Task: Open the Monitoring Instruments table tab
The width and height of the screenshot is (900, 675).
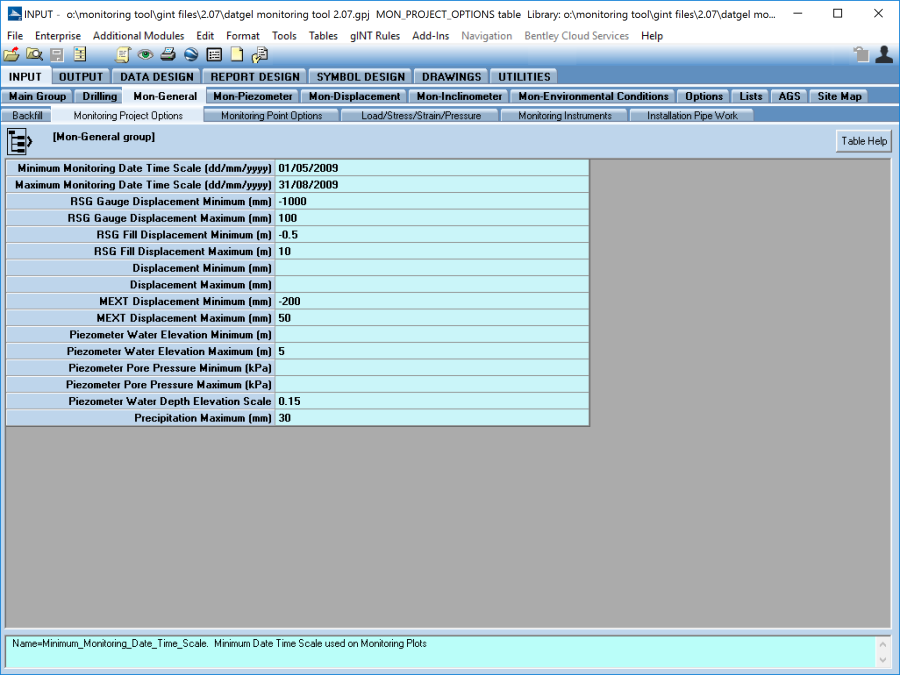Action: tap(564, 116)
